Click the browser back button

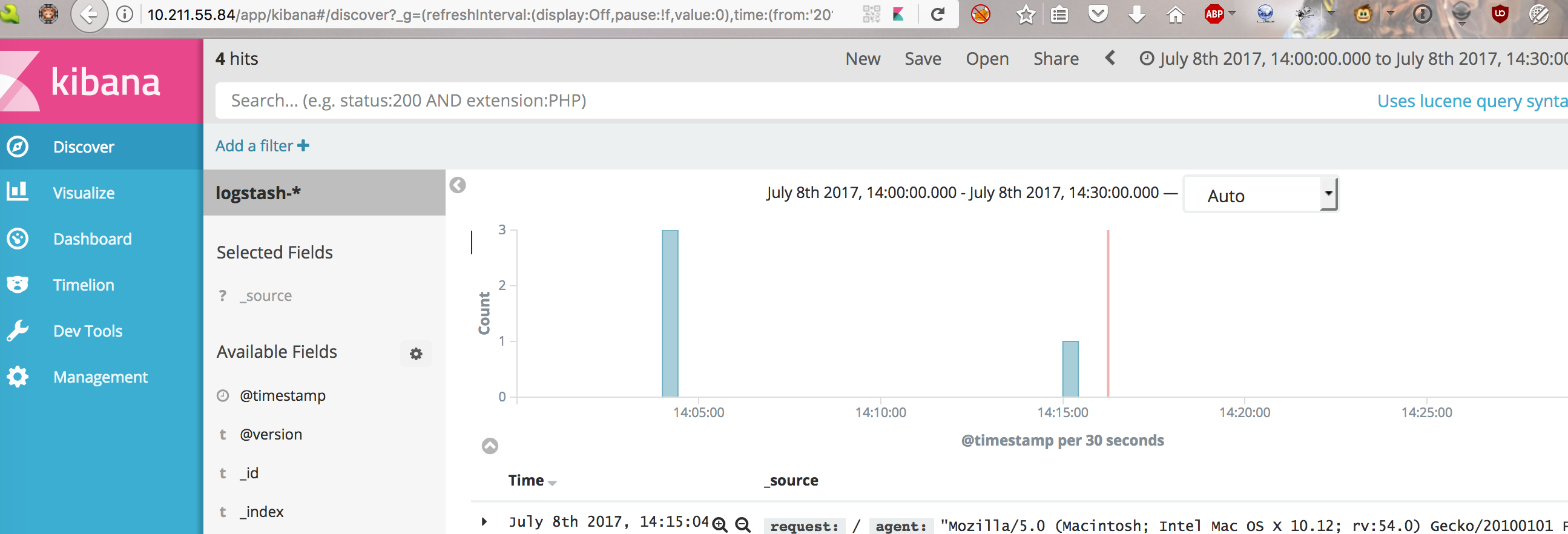[89, 14]
